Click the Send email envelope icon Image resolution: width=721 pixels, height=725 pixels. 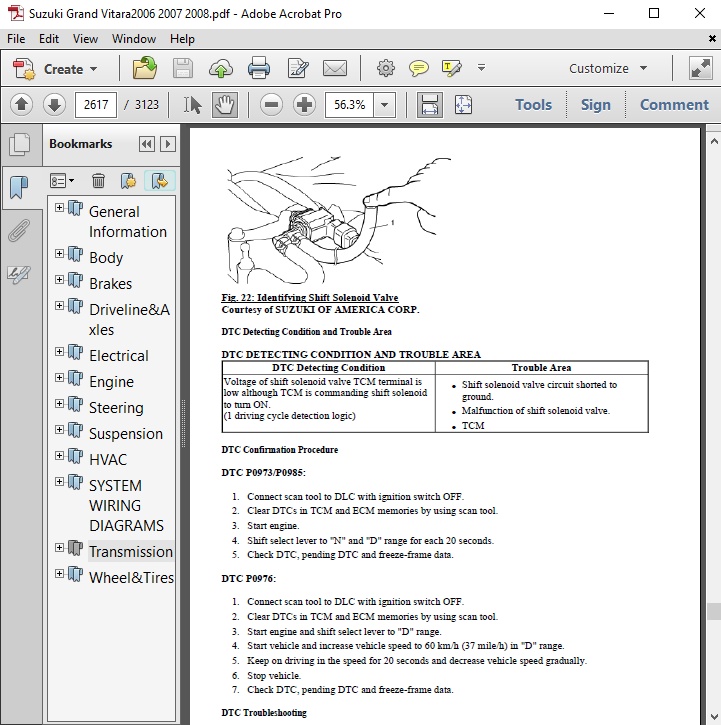point(335,68)
